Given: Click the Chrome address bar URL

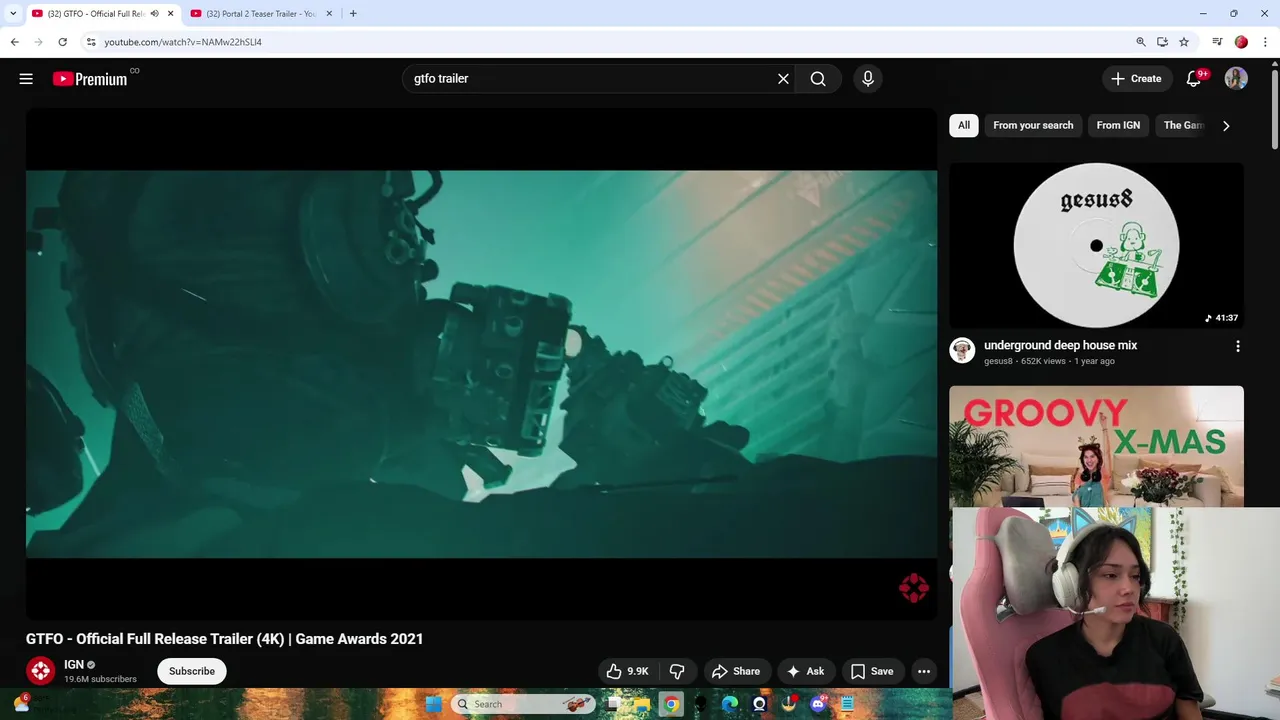Looking at the screenshot, I should point(183,42).
